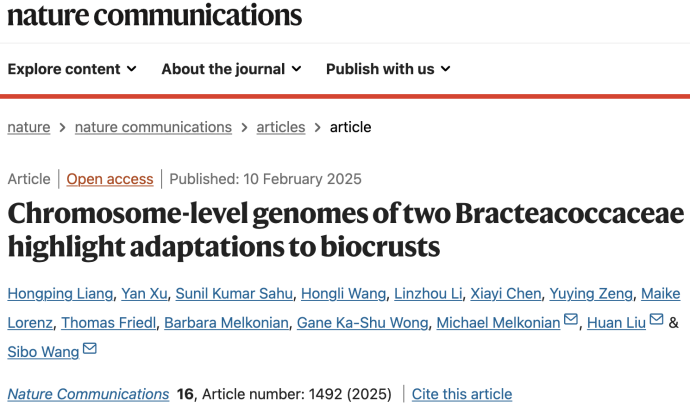
Task: Click the Nature Communications journal link
Action: (x=88, y=394)
